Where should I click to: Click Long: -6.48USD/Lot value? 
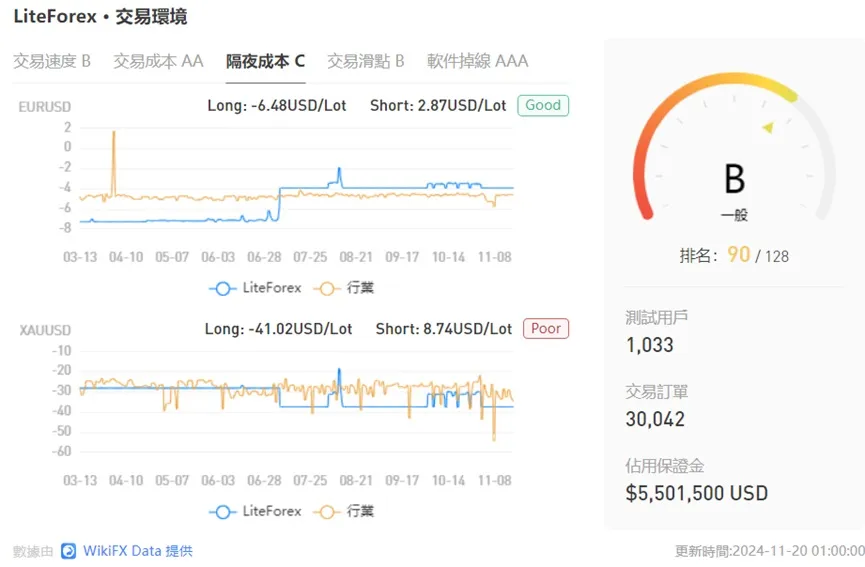click(x=277, y=105)
